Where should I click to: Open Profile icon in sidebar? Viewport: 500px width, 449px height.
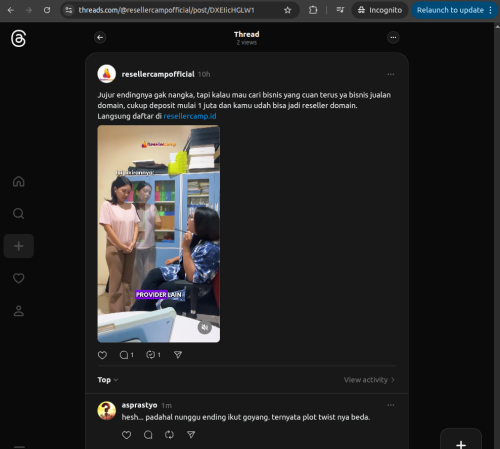19,311
